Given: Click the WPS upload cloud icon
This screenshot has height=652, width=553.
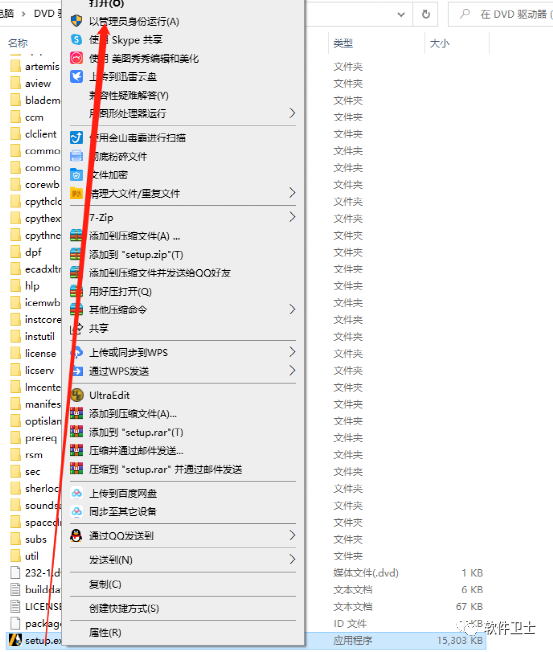Looking at the screenshot, I should coord(77,353).
